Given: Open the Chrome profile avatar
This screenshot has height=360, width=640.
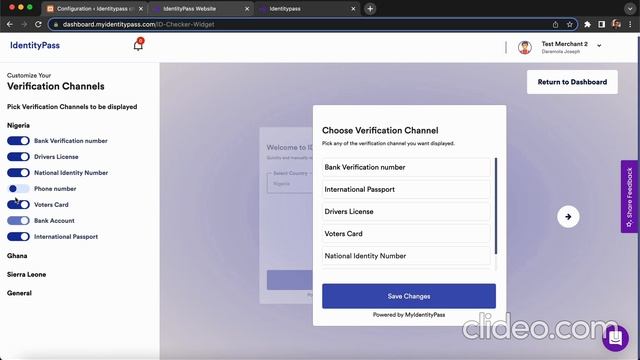Looking at the screenshot, I should tap(616, 24).
